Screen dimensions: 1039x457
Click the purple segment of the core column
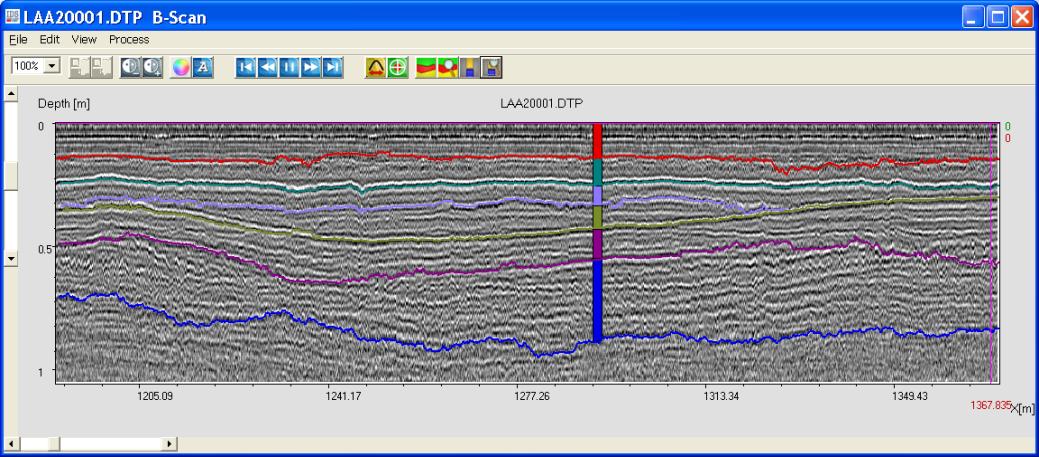[597, 244]
